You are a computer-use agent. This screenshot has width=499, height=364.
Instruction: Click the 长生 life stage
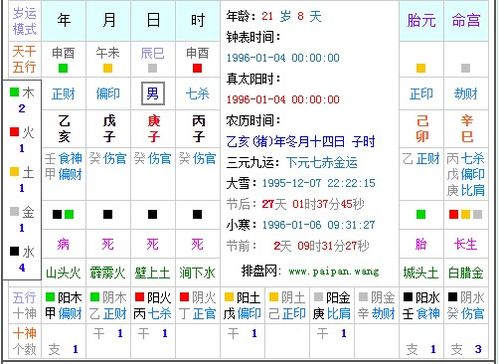pos(466,244)
